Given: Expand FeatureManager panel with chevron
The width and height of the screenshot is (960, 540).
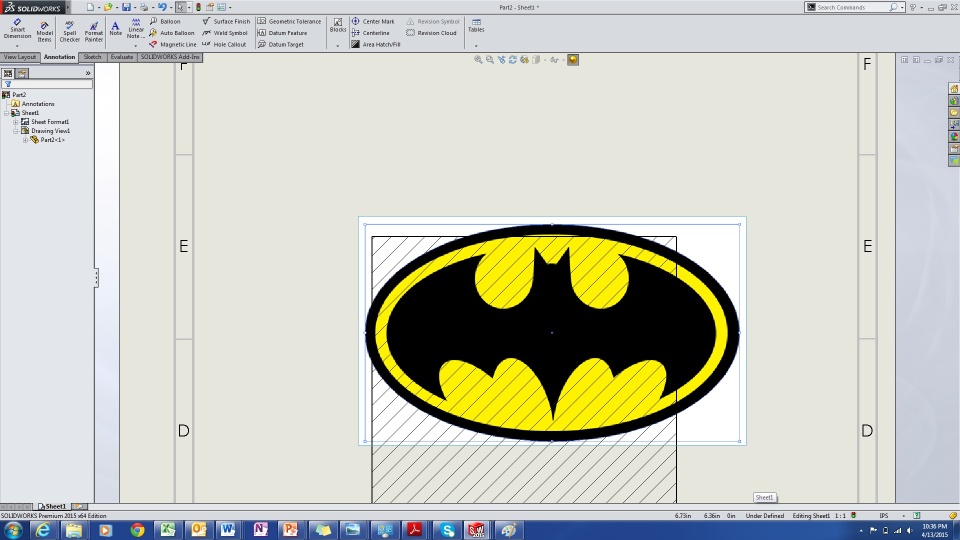Looking at the screenshot, I should pyautogui.click(x=88, y=73).
